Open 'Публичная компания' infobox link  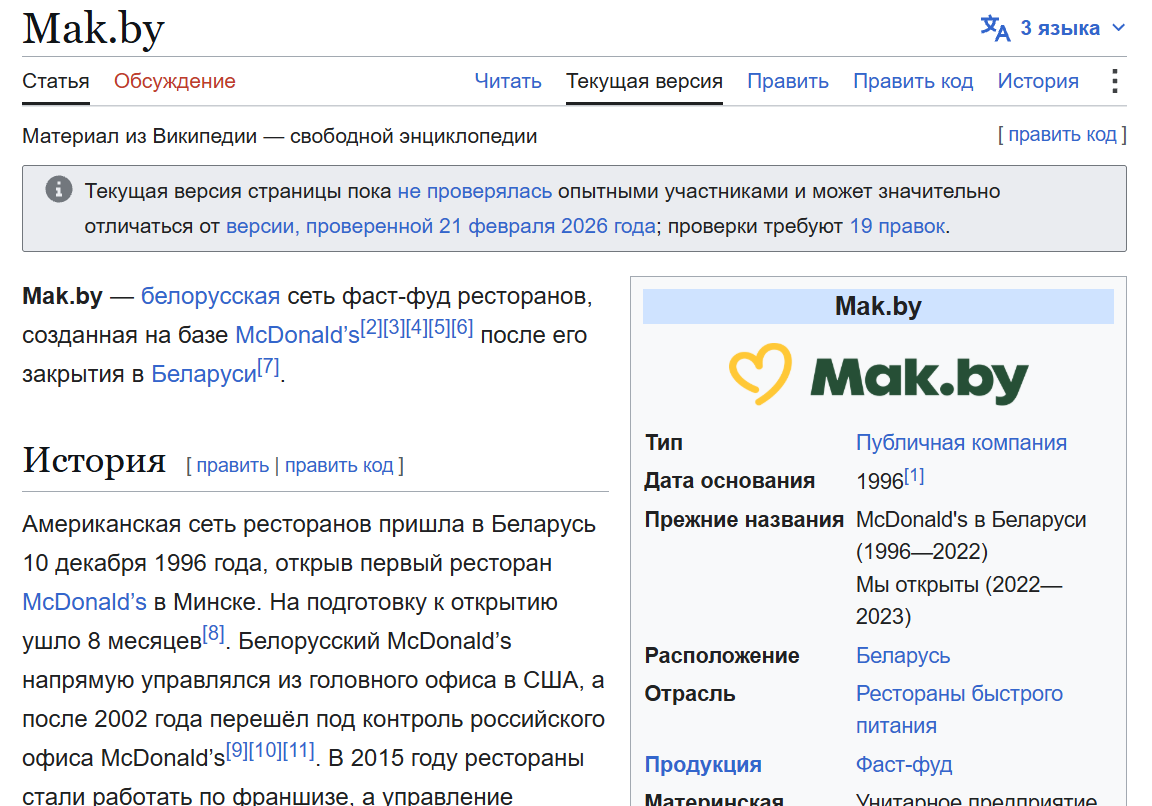[x=961, y=442]
